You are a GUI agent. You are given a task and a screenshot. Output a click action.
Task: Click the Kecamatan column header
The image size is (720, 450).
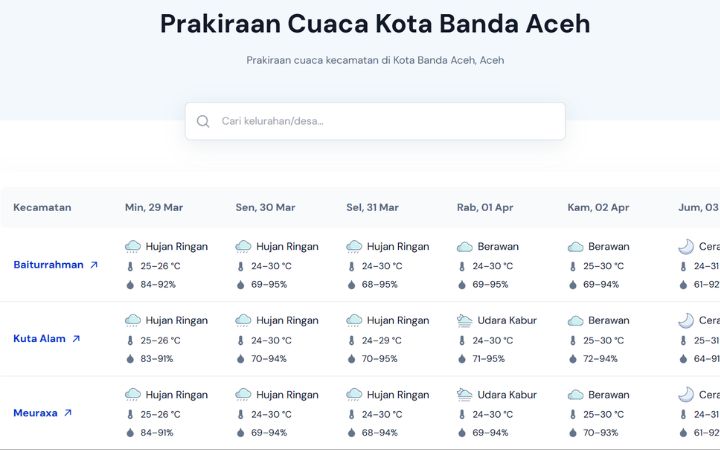[x=42, y=208]
